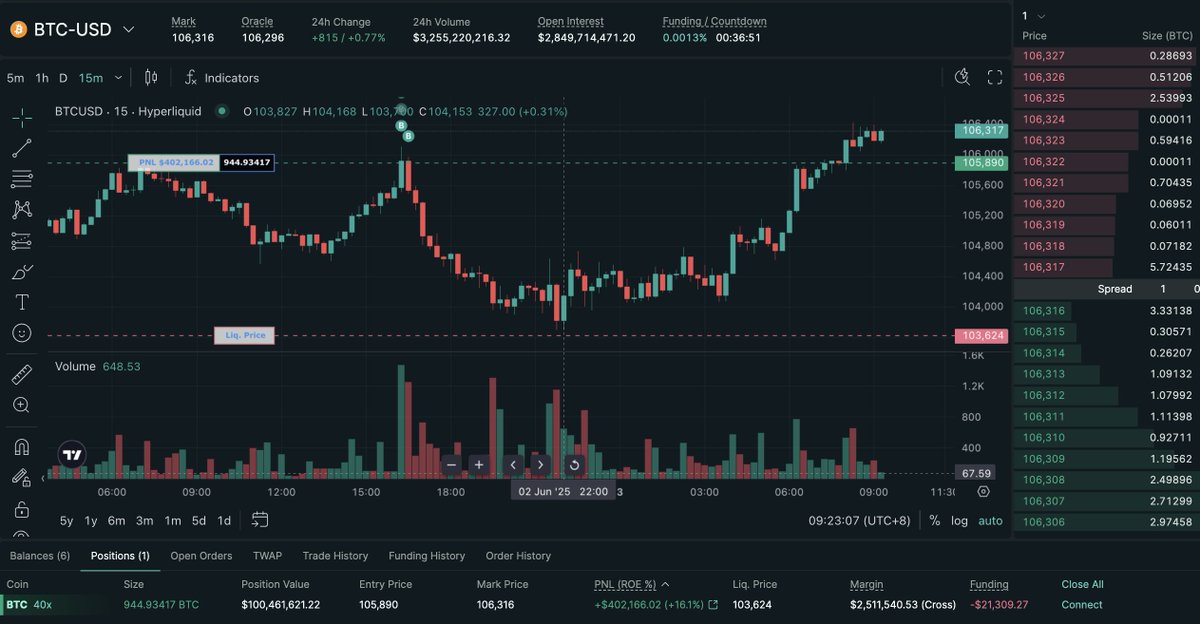Image resolution: width=1200 pixels, height=624 pixels.
Task: Toggle percent scale mode
Action: (x=934, y=520)
